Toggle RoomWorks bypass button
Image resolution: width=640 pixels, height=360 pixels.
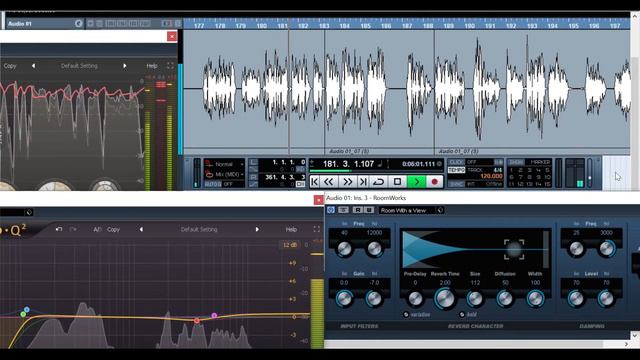[343, 210]
